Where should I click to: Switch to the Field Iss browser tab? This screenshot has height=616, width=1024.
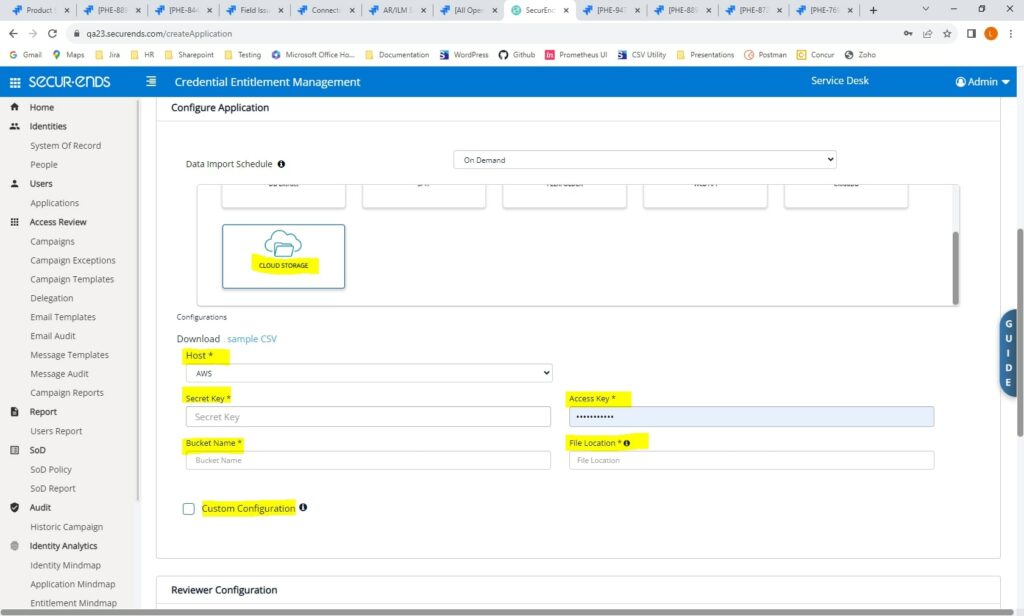point(253,10)
